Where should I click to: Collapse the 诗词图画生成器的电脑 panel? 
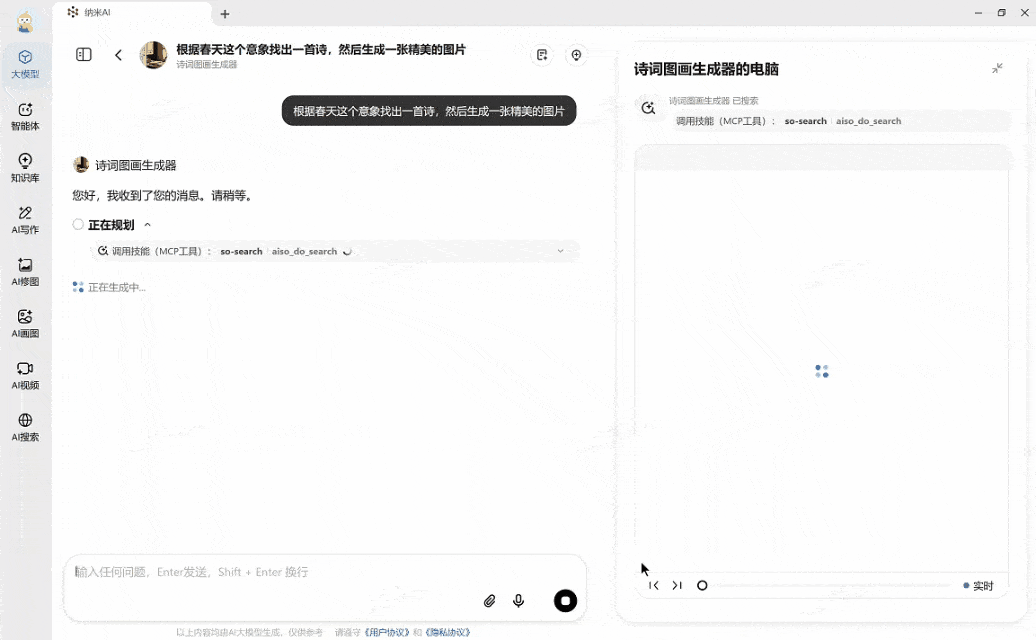pos(997,68)
